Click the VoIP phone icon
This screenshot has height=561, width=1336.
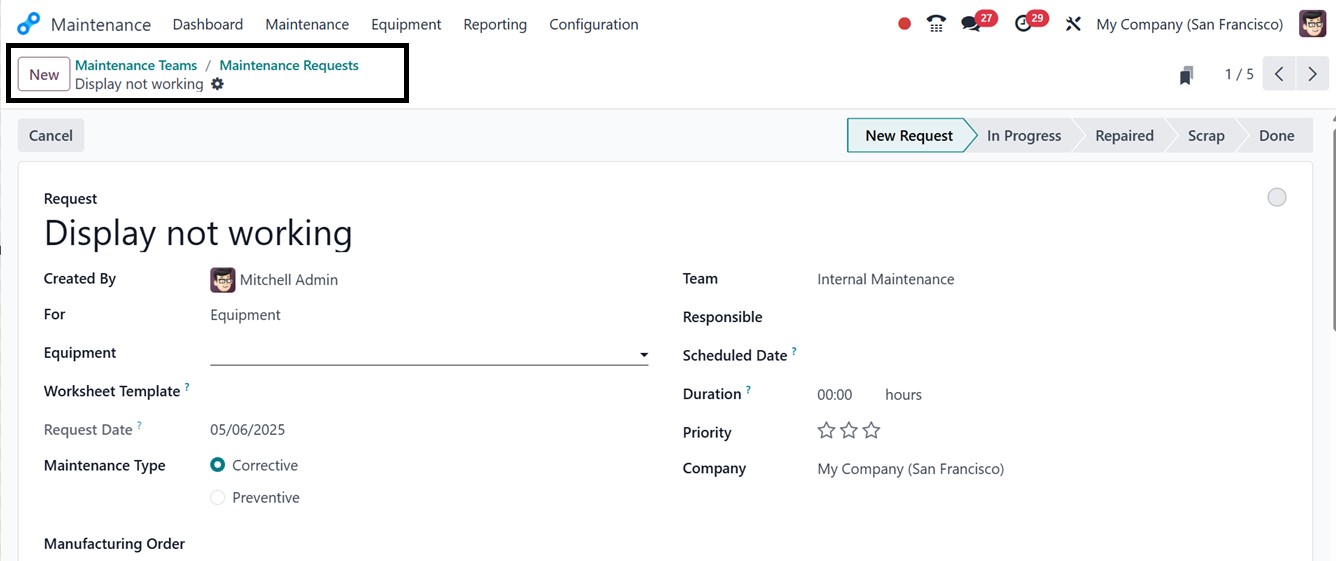tap(936, 24)
